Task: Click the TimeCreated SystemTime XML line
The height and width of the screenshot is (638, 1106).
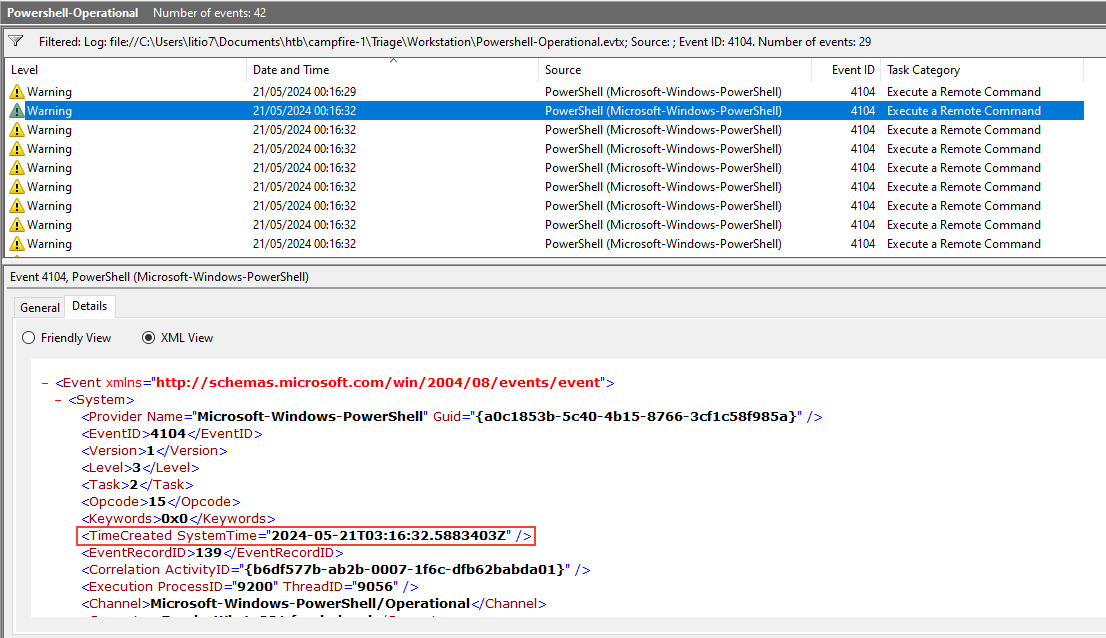Action: [x=306, y=536]
